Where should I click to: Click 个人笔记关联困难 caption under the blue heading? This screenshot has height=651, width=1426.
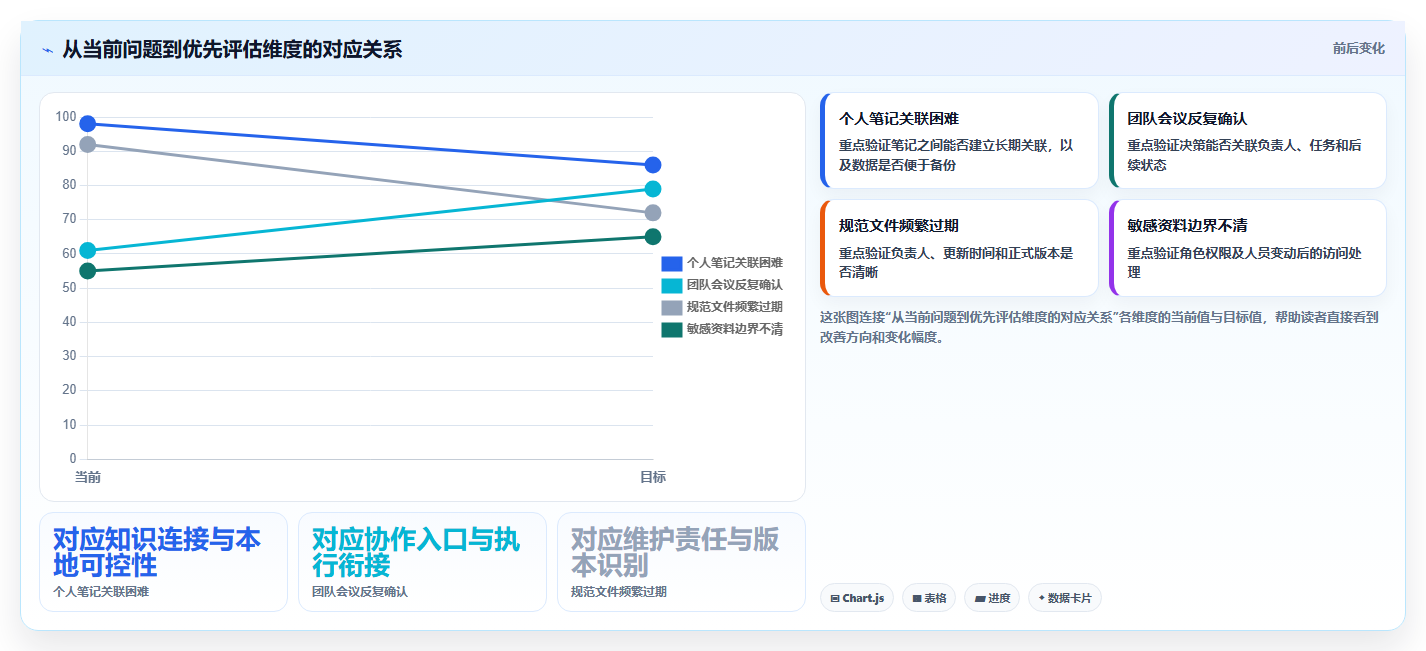(100, 592)
